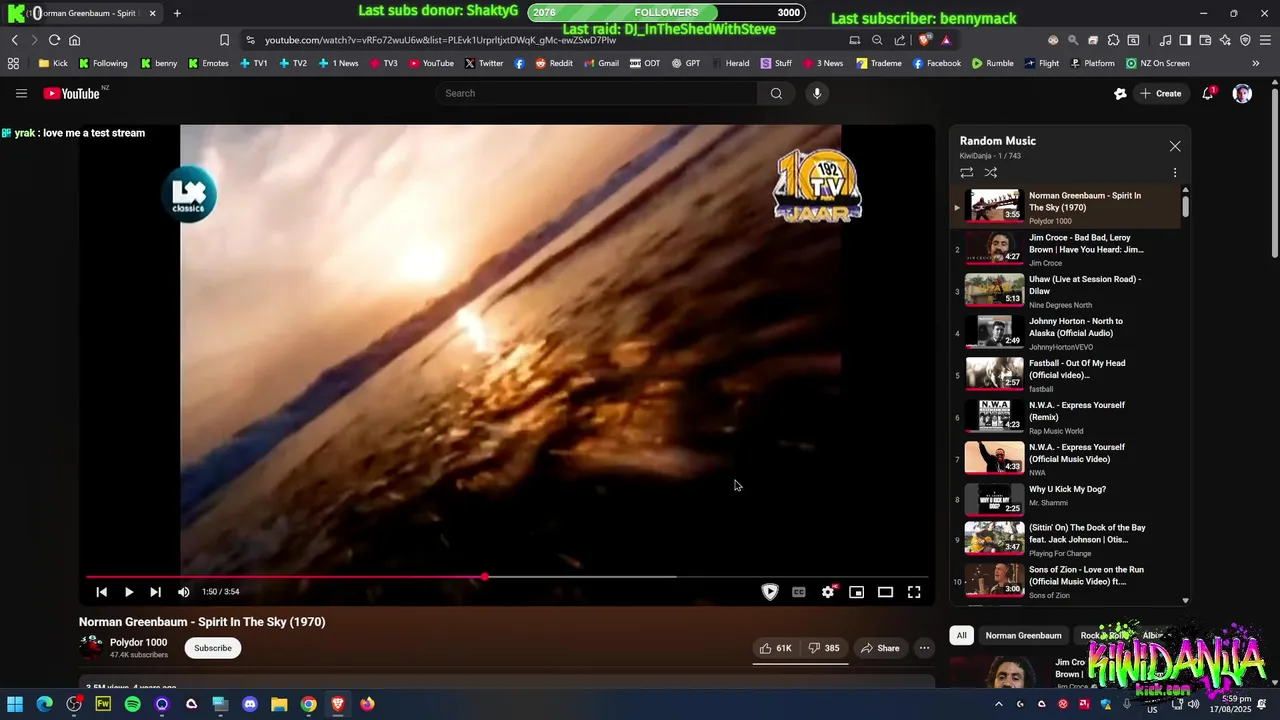Enter full screen mode

click(x=914, y=592)
